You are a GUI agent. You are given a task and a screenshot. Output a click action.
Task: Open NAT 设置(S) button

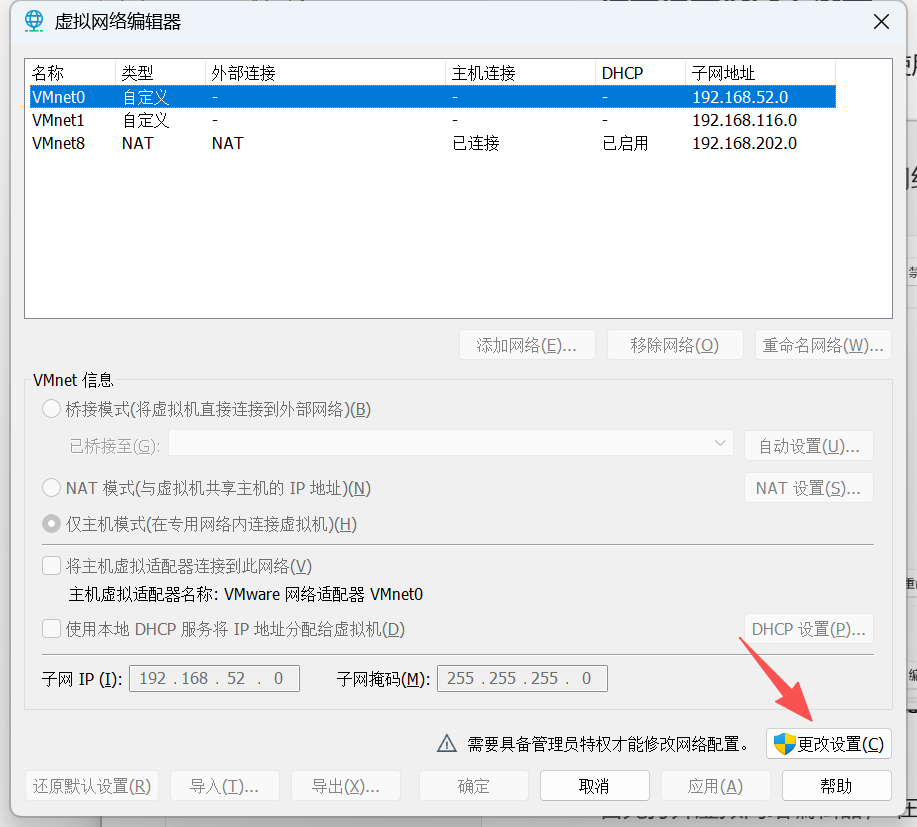coord(809,488)
